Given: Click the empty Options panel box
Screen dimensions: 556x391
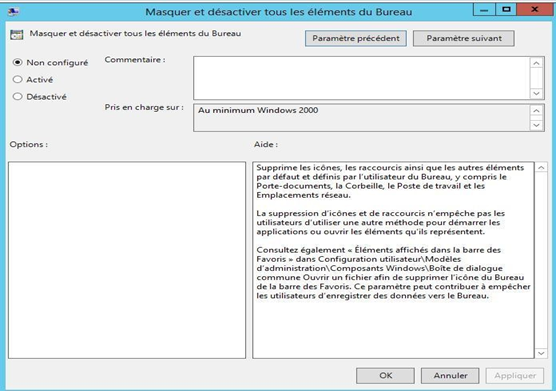Looking at the screenshot, I should [x=127, y=260].
